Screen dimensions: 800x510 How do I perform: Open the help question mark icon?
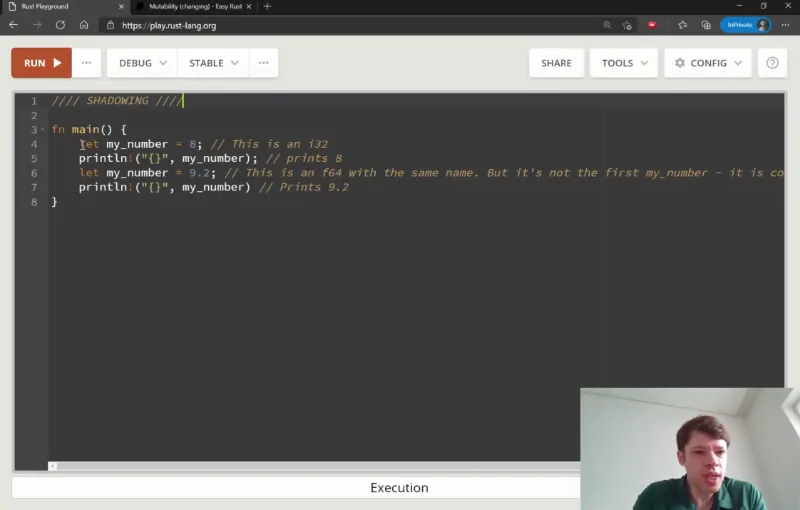pyautogui.click(x=772, y=63)
